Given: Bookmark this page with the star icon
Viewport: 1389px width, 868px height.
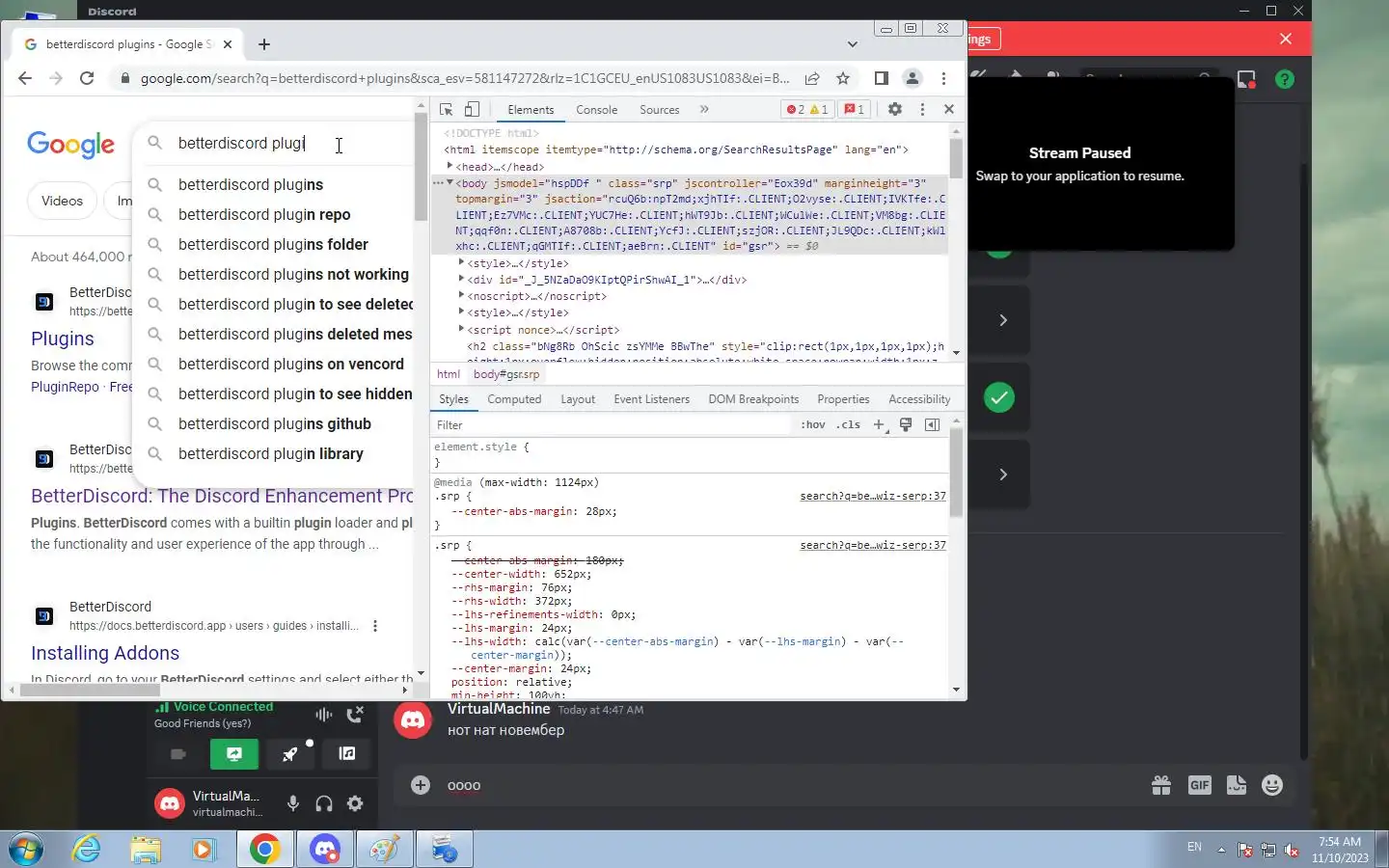Looking at the screenshot, I should (843, 78).
